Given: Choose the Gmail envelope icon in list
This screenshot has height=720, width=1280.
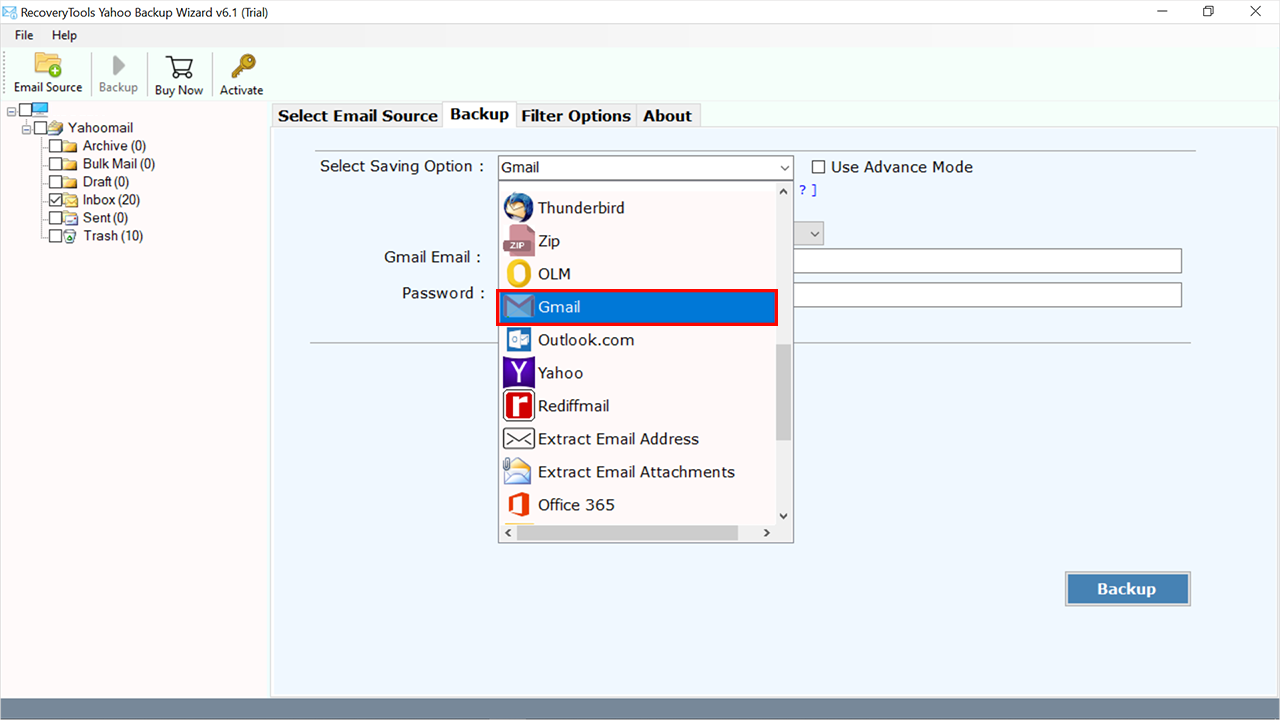Looking at the screenshot, I should 518,307.
